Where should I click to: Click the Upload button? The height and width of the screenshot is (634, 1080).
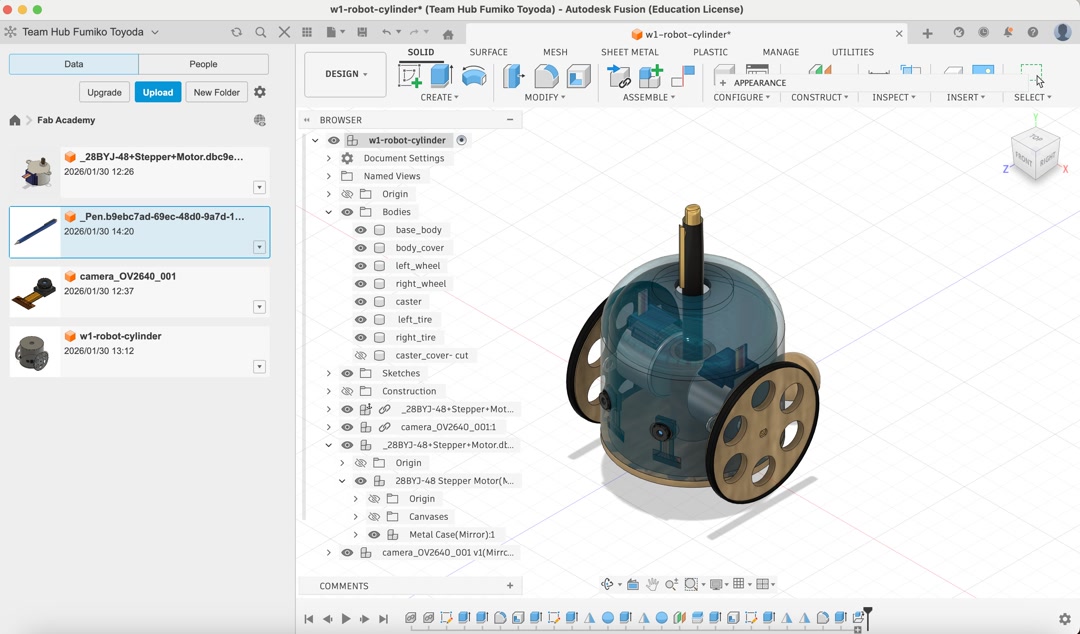[157, 92]
